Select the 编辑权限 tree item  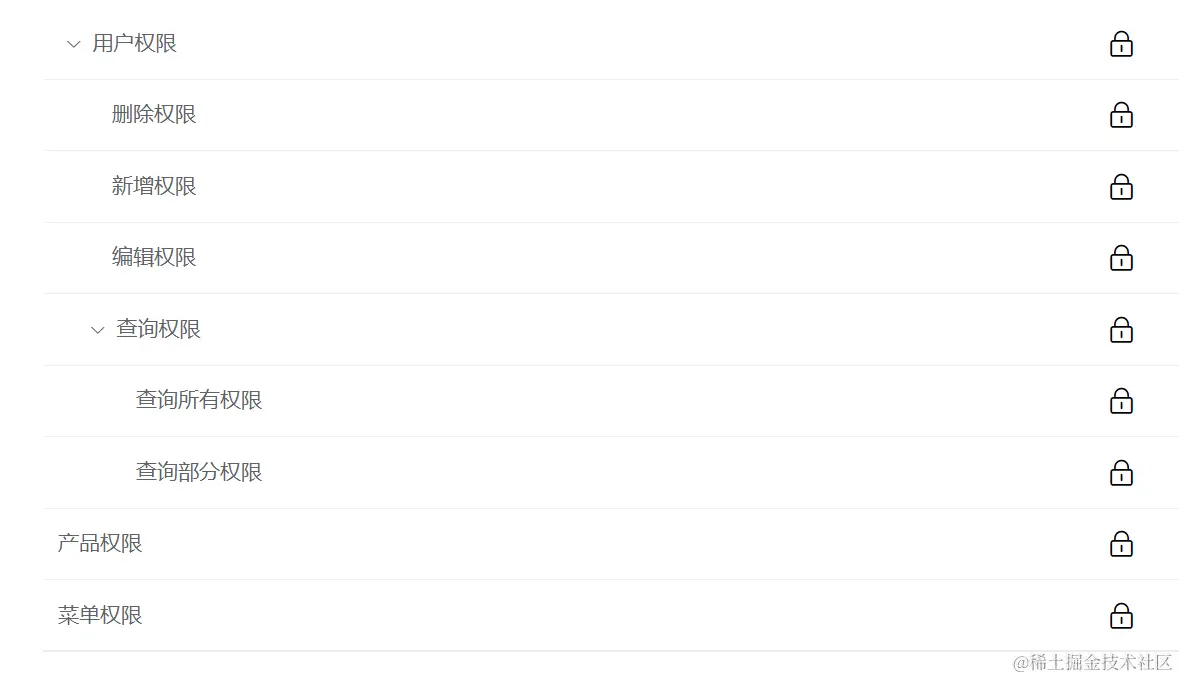click(x=154, y=258)
